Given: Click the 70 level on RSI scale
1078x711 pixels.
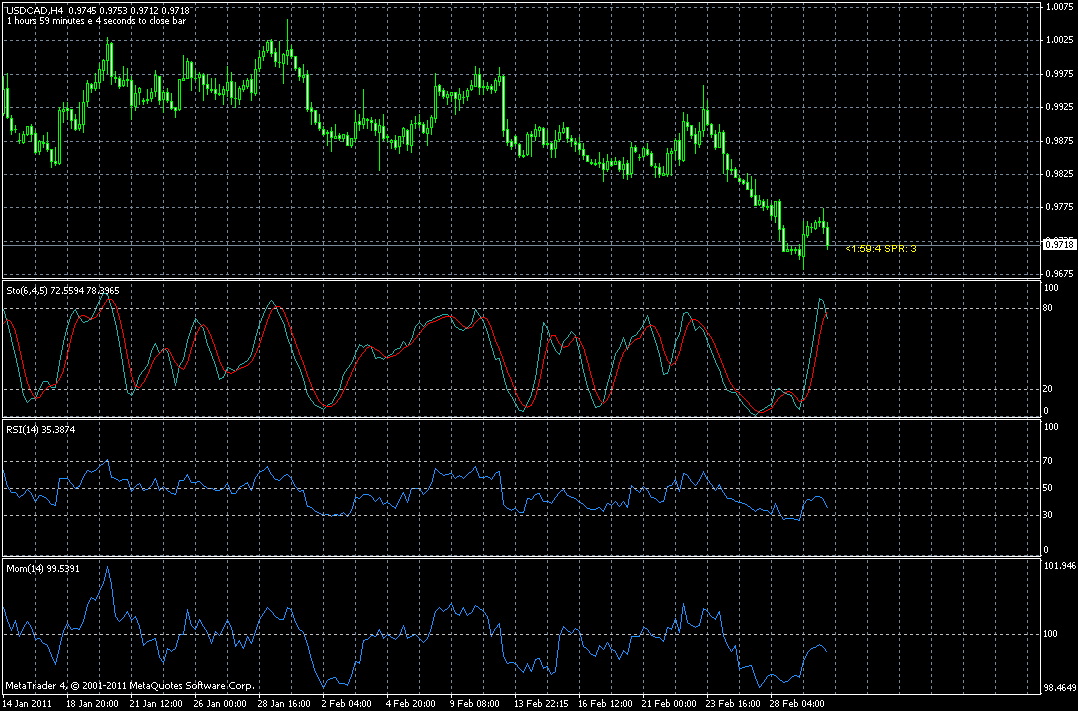Looking at the screenshot, I should [x=1048, y=461].
